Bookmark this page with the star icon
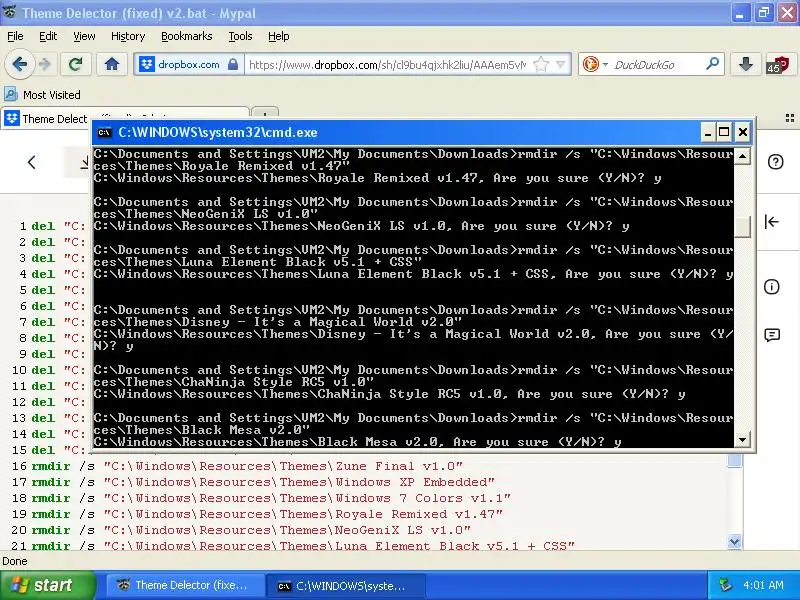 coord(541,65)
